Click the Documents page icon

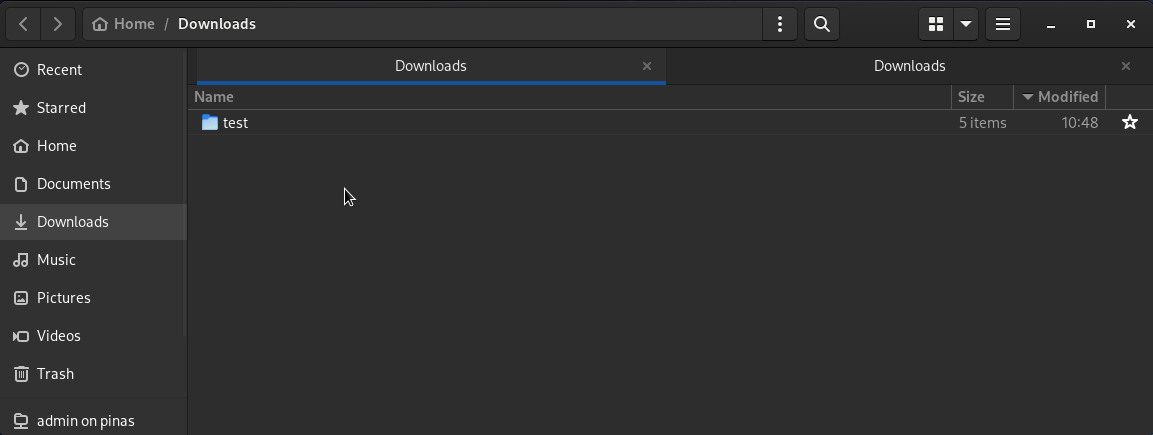(21, 184)
